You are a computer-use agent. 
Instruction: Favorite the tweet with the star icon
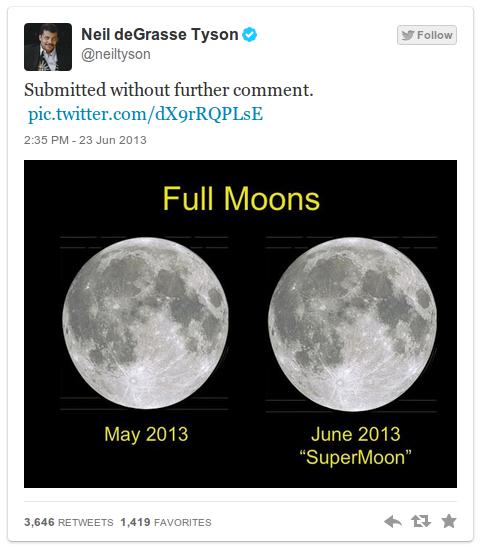[x=449, y=521]
